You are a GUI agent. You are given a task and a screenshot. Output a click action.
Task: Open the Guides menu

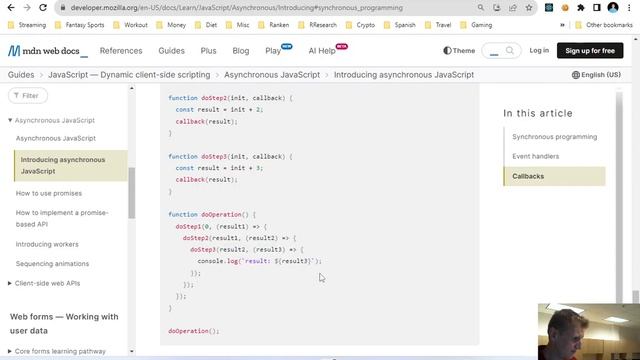point(171,51)
